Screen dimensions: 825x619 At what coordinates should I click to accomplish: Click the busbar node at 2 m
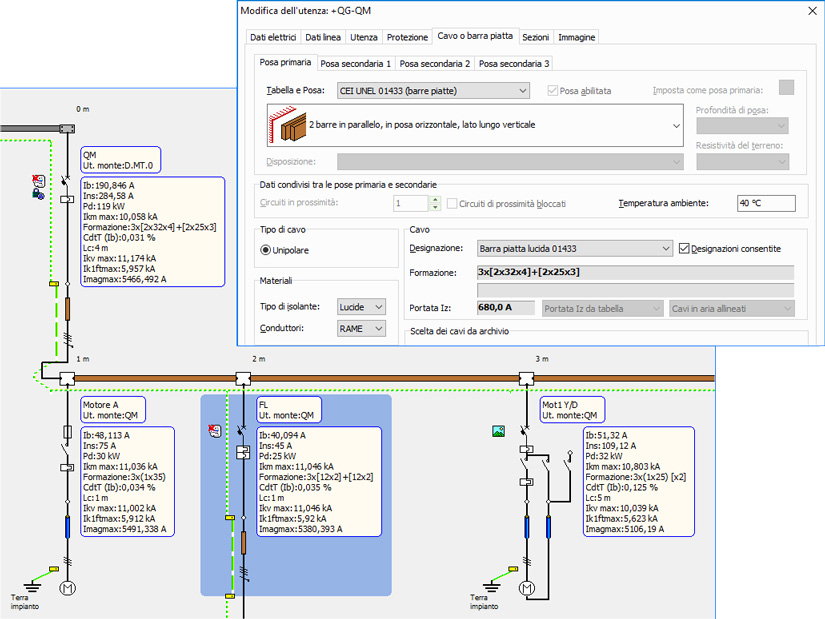[x=243, y=378]
